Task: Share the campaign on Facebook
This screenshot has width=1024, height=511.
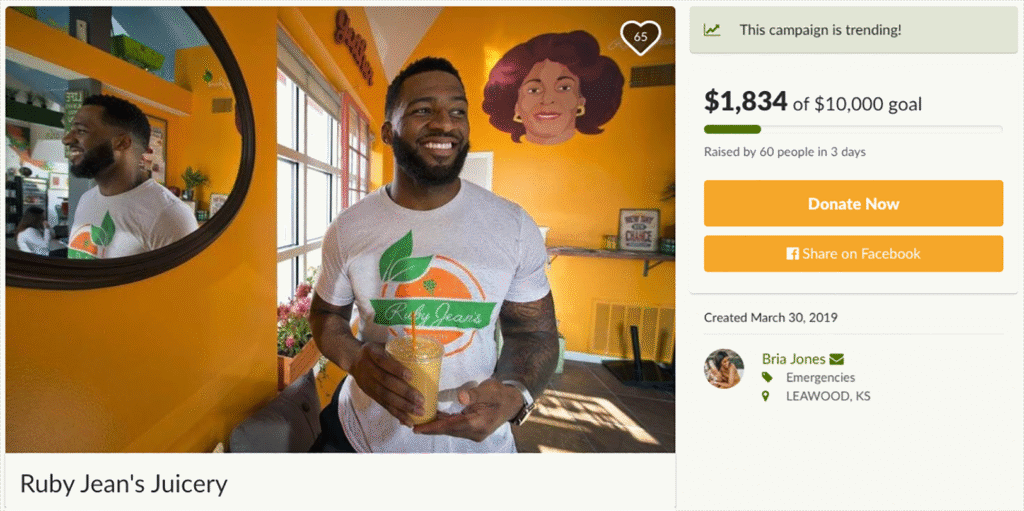Action: 853,254
